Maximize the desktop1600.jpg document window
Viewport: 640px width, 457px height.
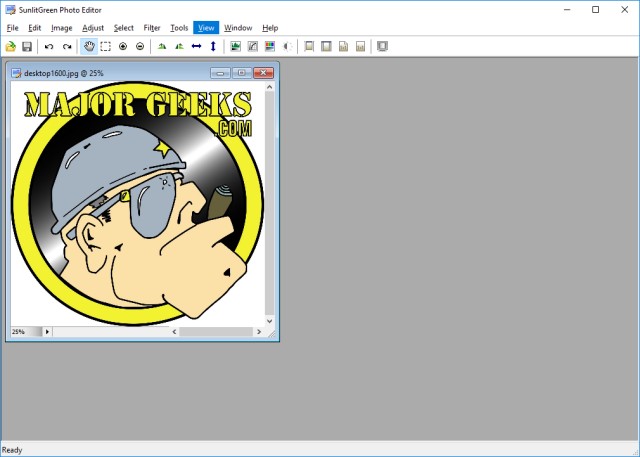point(241,73)
